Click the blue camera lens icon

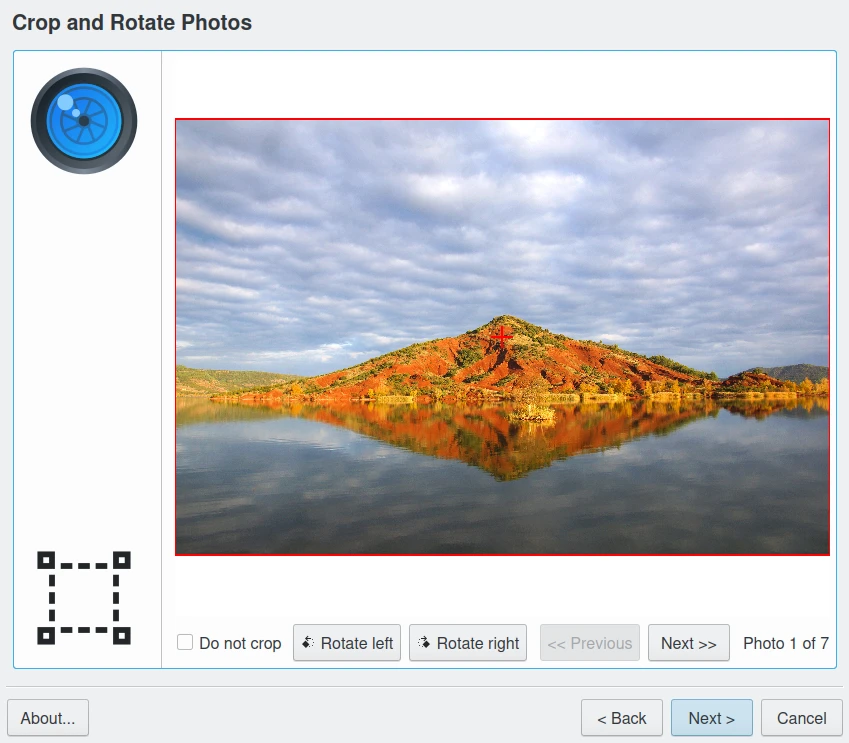84,120
